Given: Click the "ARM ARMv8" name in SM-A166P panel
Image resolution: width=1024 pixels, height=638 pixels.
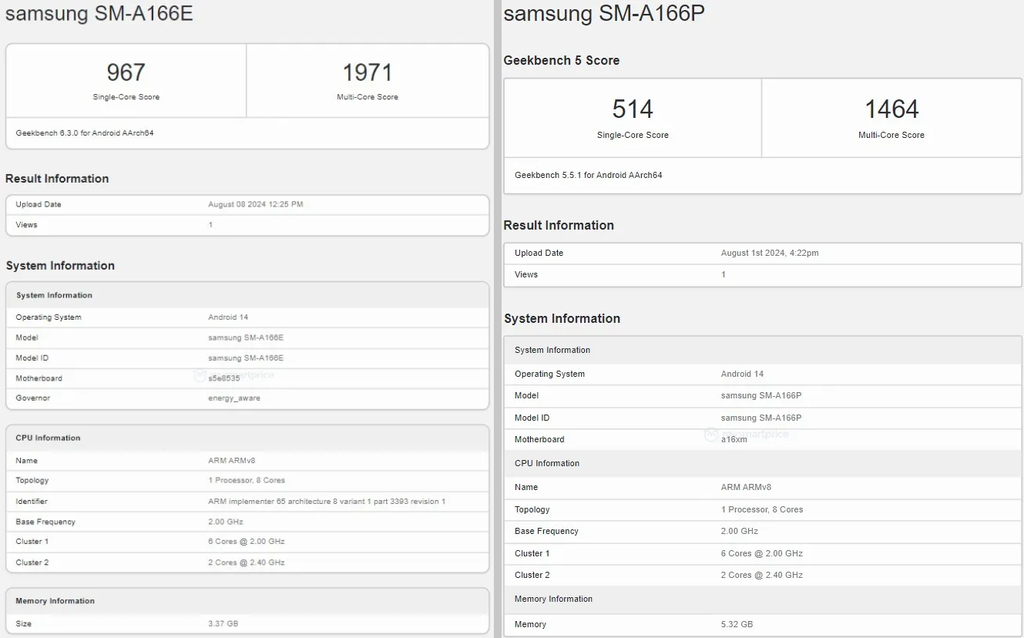Looking at the screenshot, I should coord(746,487).
